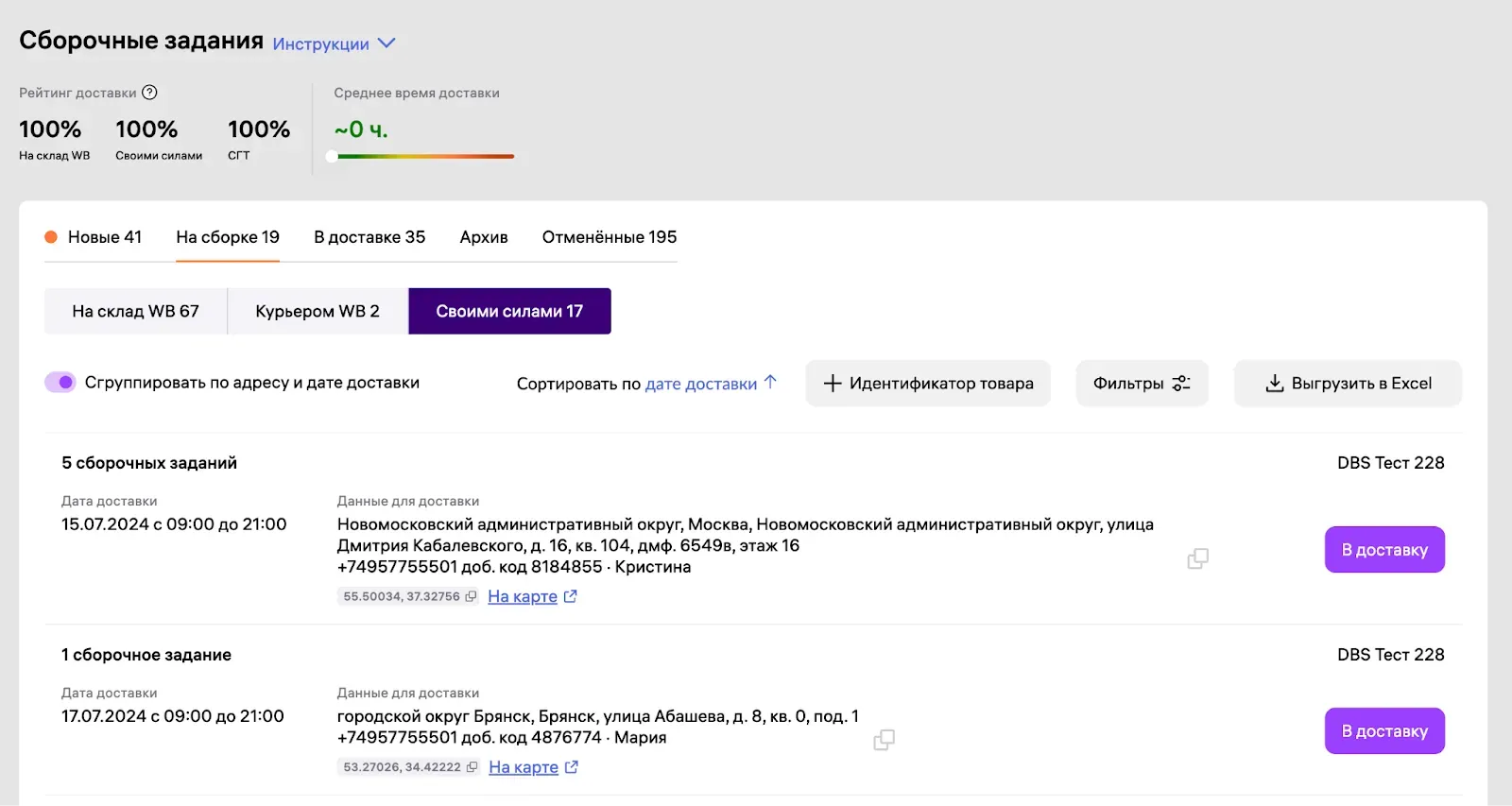Click Выгрузить в Excel button
The image size is (1512, 806).
click(x=1349, y=384)
